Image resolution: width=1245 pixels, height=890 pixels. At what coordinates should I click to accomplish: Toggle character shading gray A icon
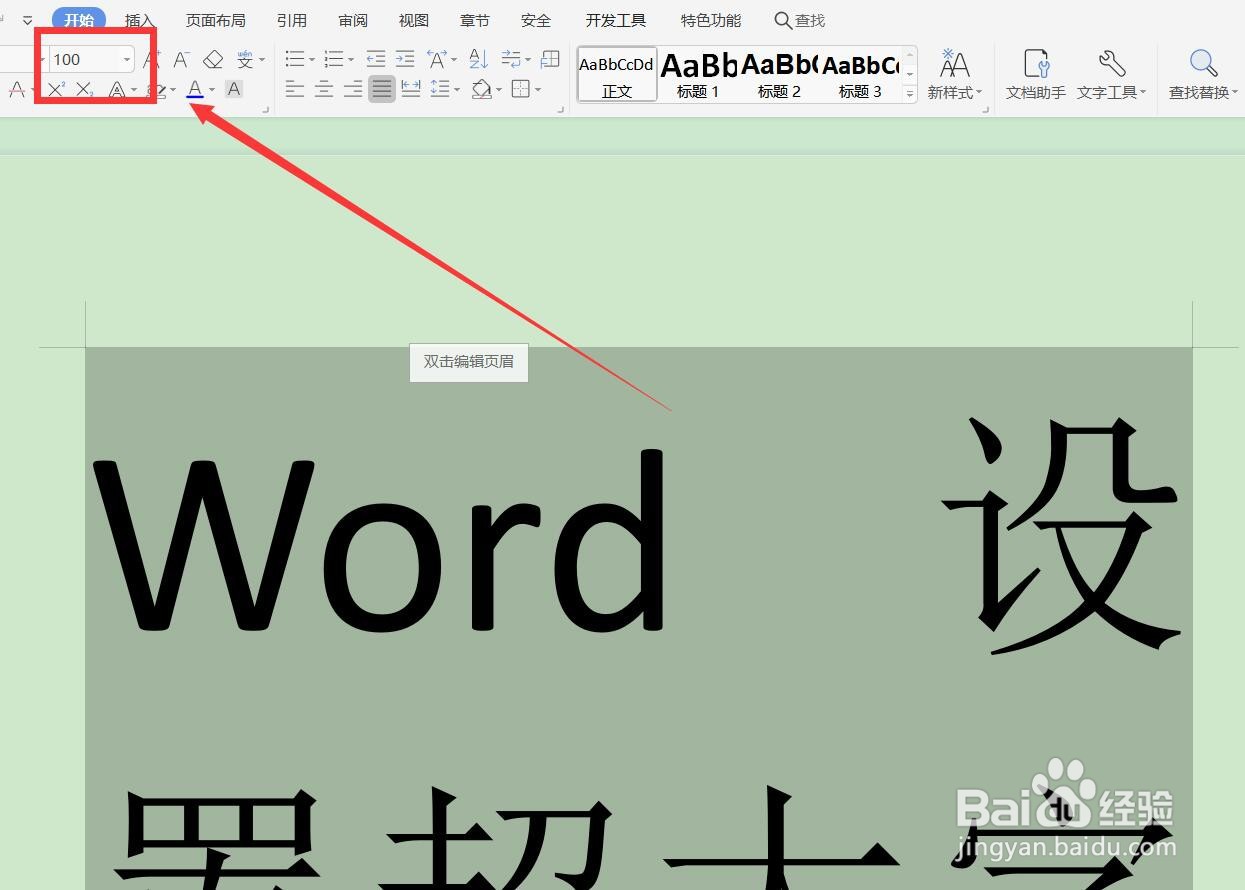coord(234,89)
